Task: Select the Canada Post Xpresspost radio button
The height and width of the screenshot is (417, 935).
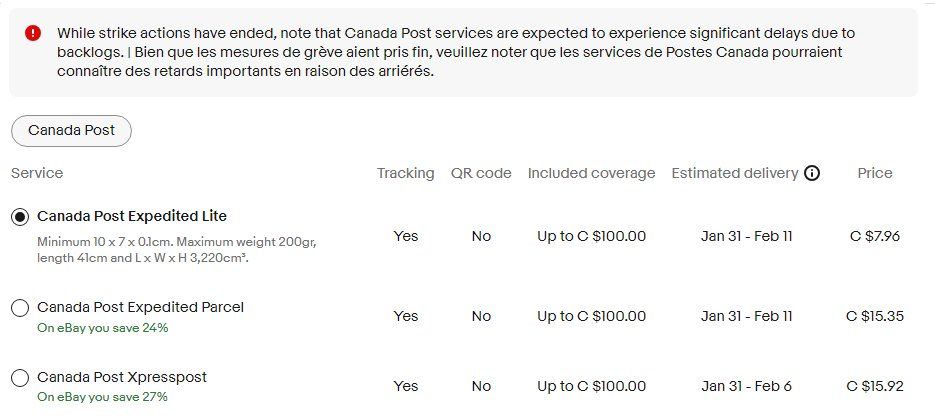Action: pos(20,378)
